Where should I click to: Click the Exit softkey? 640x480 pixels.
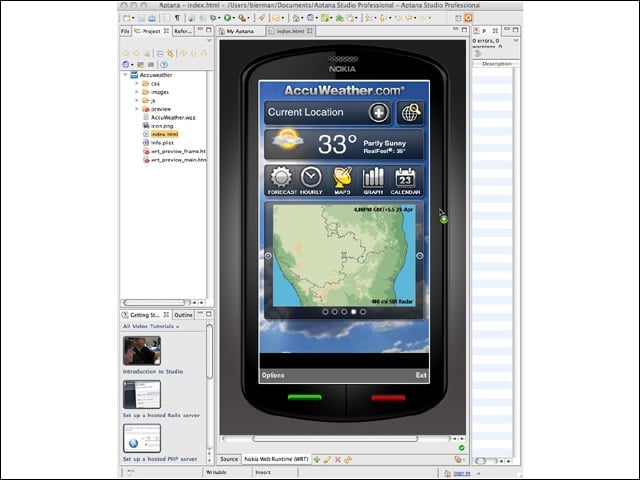pyautogui.click(x=421, y=375)
